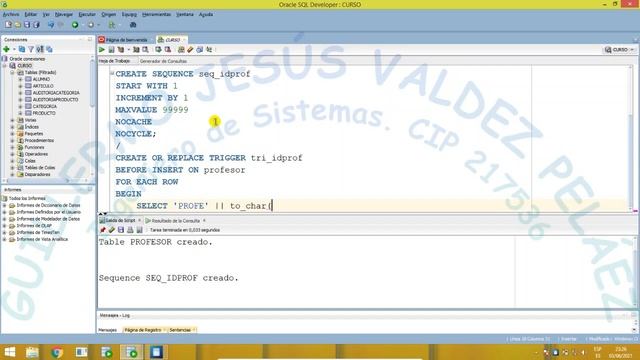The width and height of the screenshot is (640, 360).
Task: Click the Print icon in script output toolbar
Action: (x=130, y=230)
